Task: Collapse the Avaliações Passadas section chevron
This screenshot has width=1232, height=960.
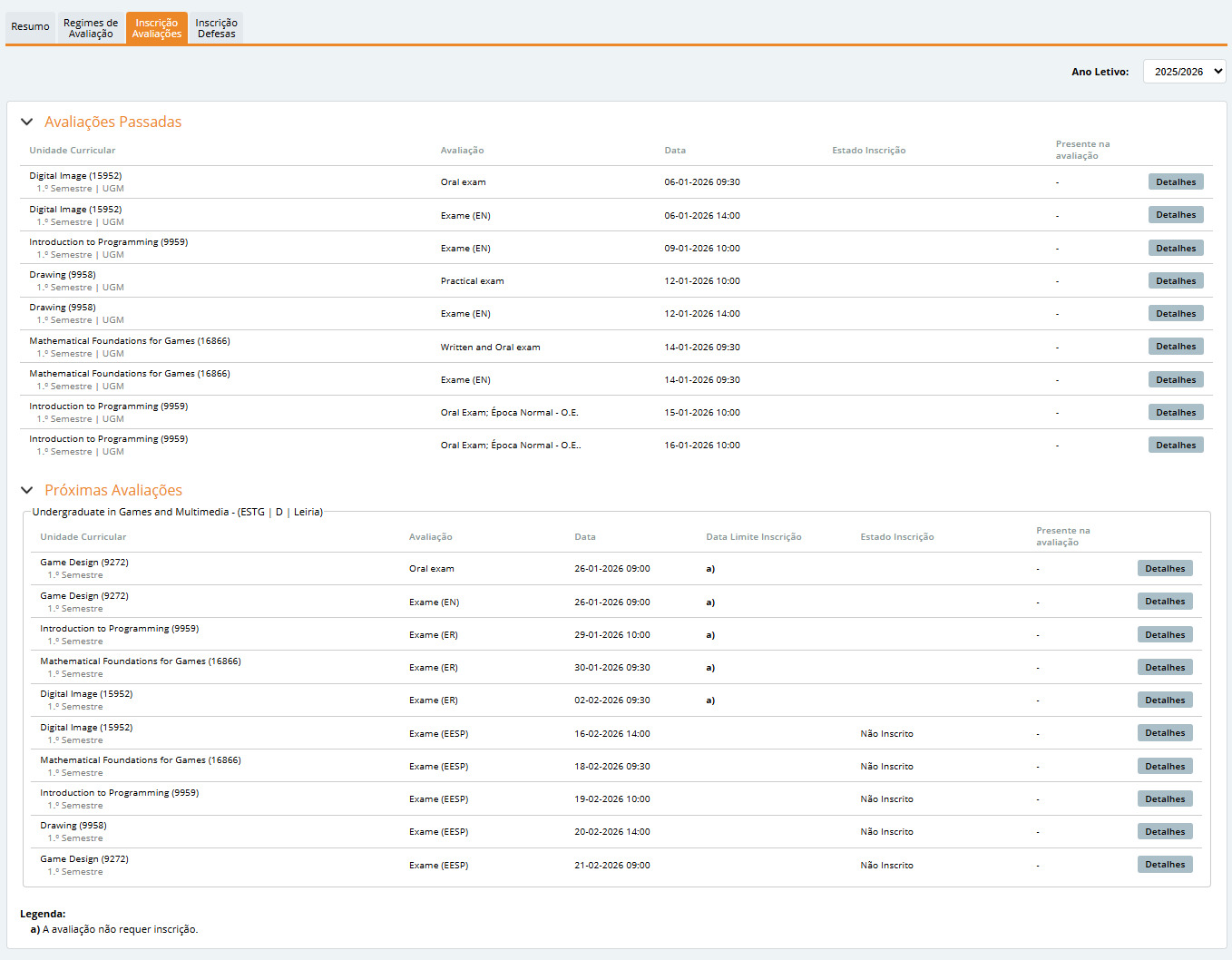Action: click(x=27, y=122)
